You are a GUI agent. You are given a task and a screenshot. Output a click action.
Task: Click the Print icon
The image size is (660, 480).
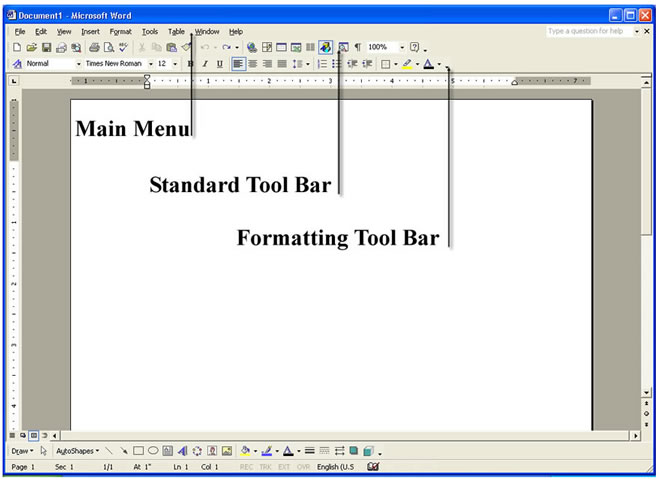coord(94,47)
